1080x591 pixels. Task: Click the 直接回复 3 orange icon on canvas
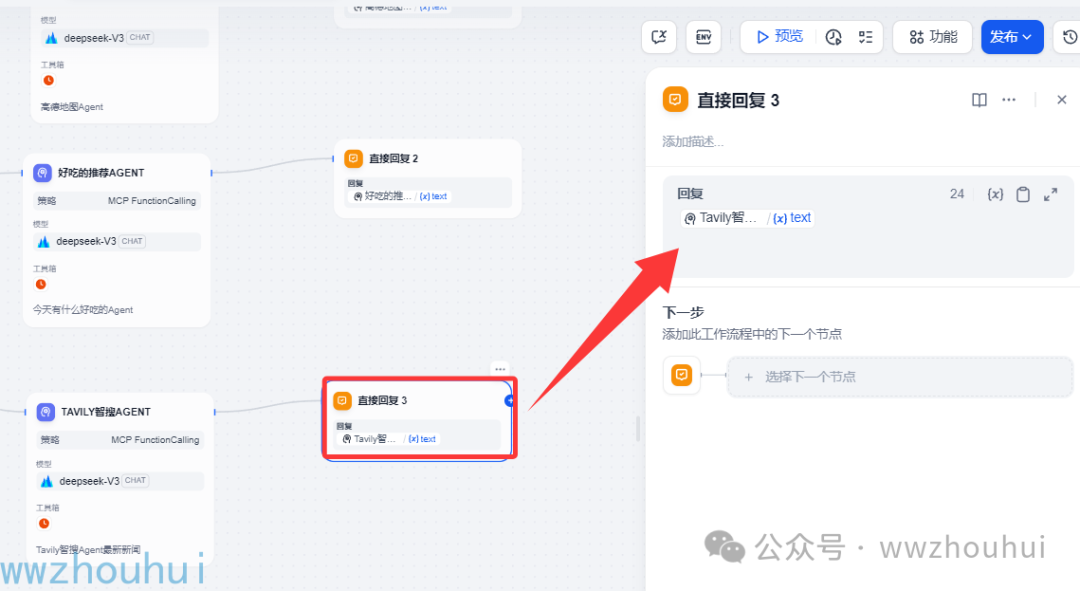(342, 400)
